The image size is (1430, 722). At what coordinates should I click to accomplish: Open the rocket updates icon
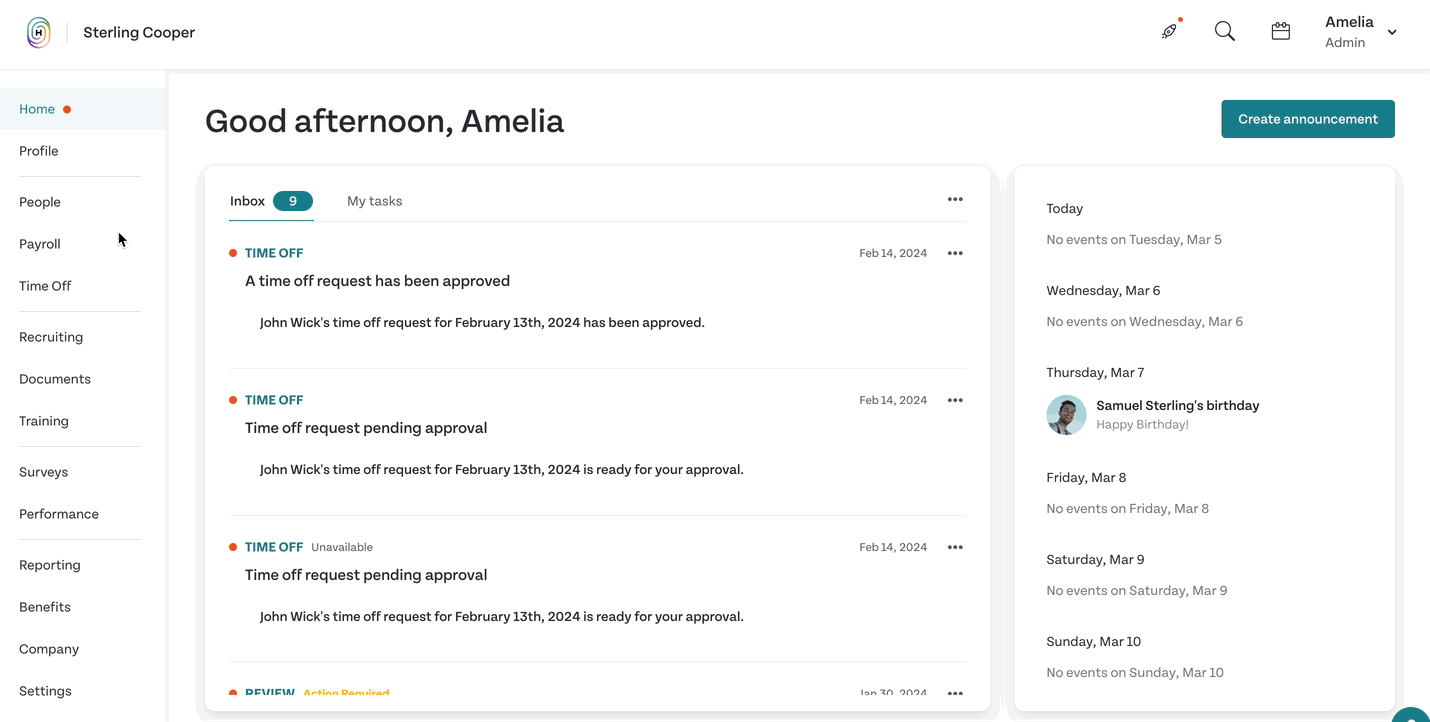pos(1169,31)
